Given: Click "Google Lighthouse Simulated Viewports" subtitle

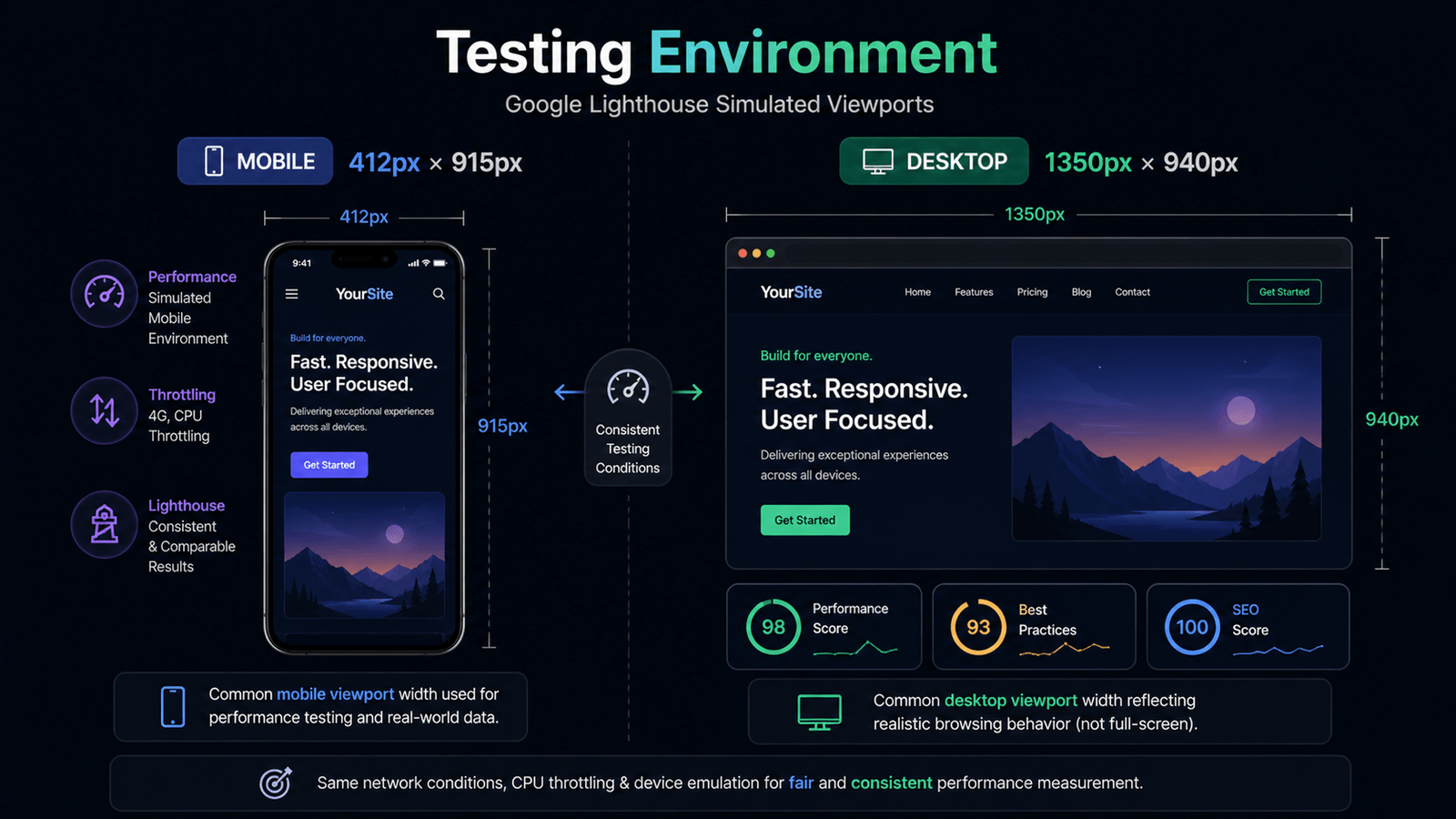Looking at the screenshot, I should pos(720,105).
